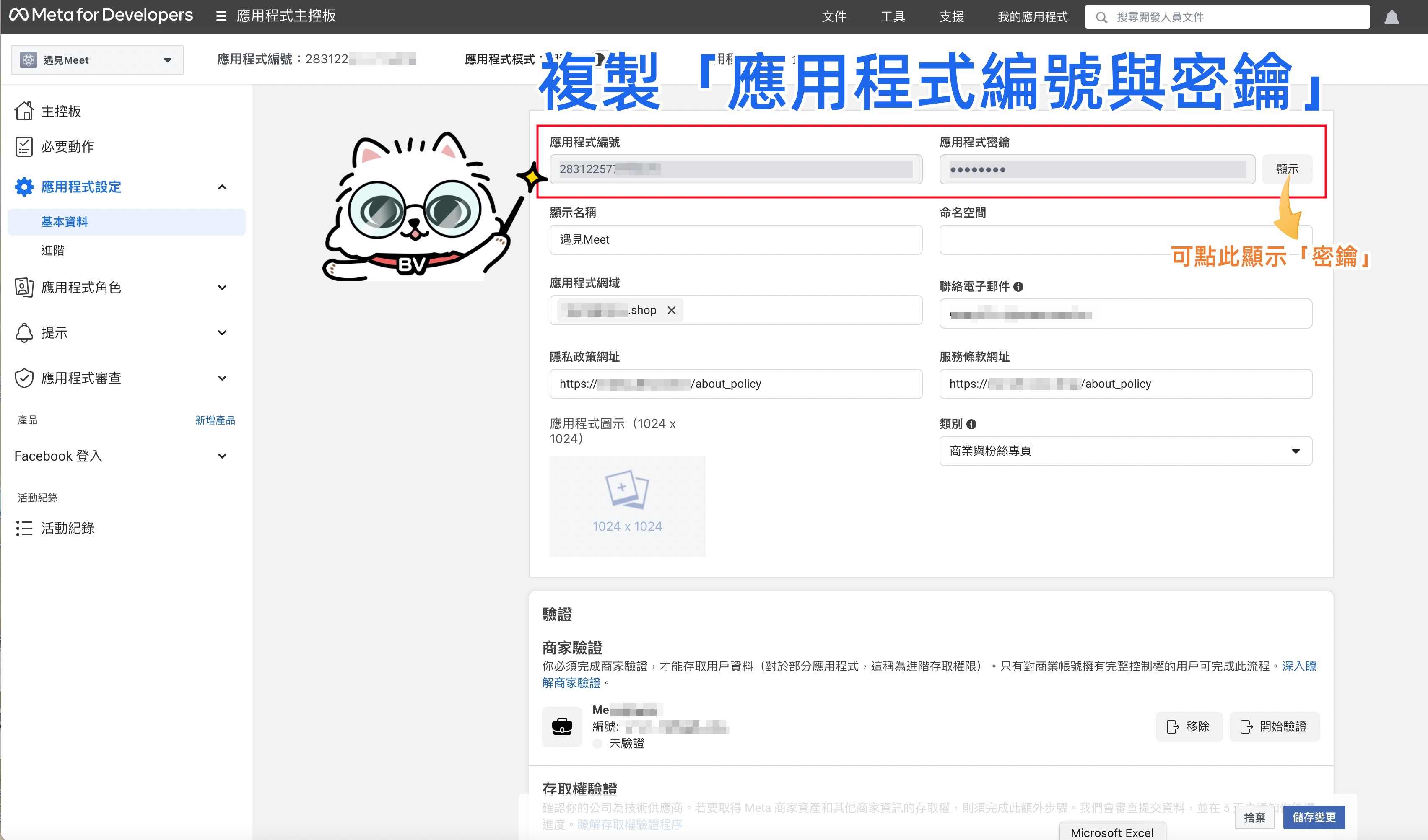Click the 新增產品 link
Viewport: 1428px width, 840px height.
click(215, 420)
